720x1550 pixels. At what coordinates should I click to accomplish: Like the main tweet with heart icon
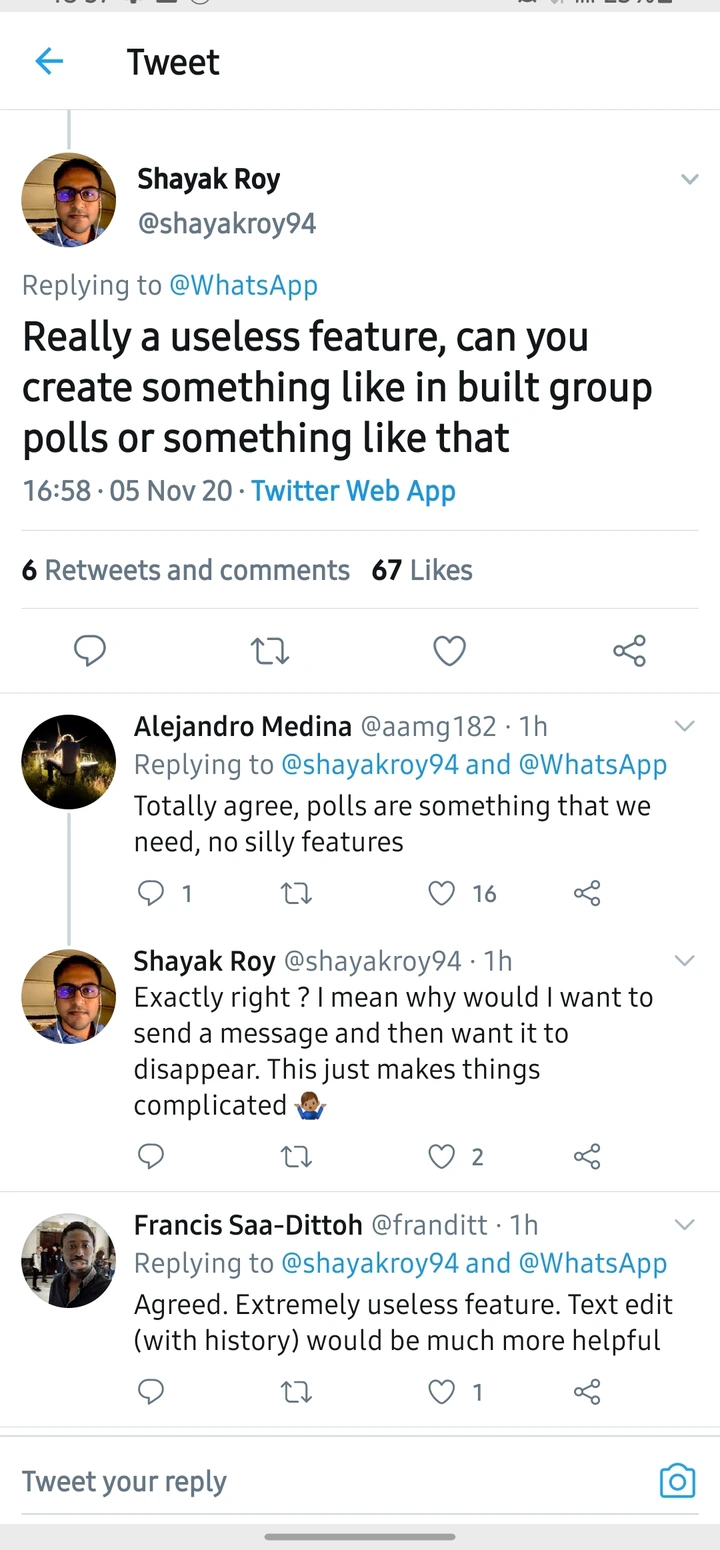point(449,651)
